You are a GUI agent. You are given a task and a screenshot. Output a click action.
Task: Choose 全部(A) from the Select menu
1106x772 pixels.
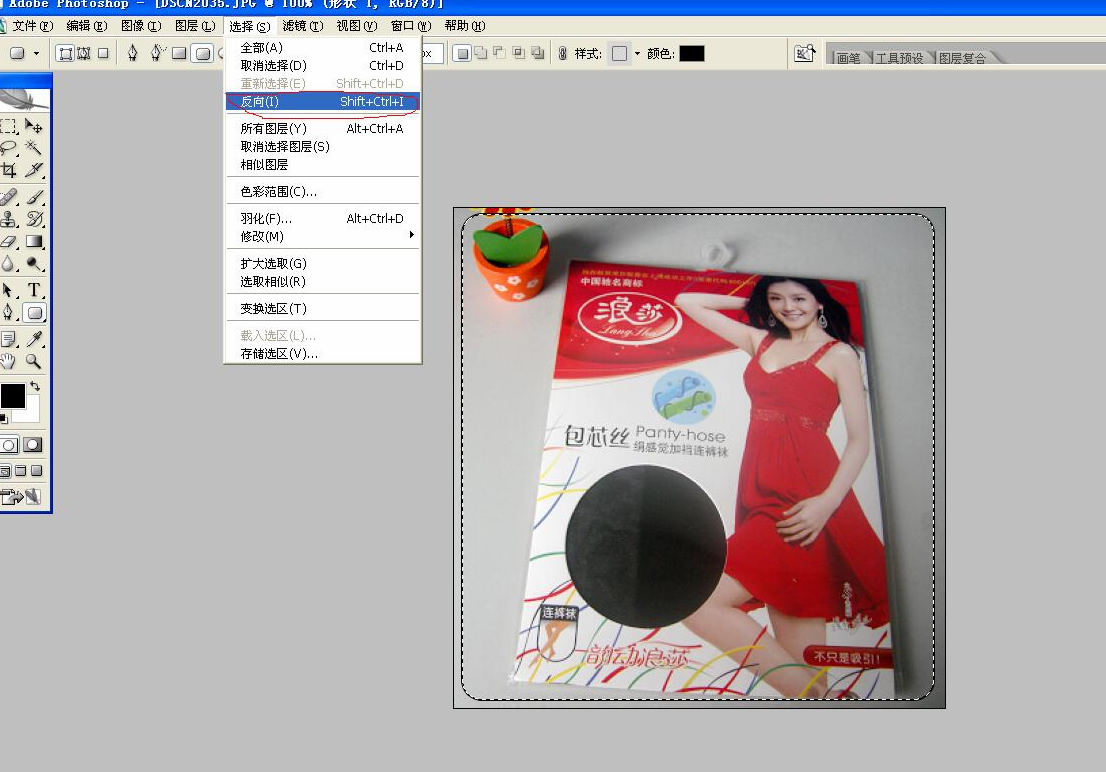[x=322, y=48]
